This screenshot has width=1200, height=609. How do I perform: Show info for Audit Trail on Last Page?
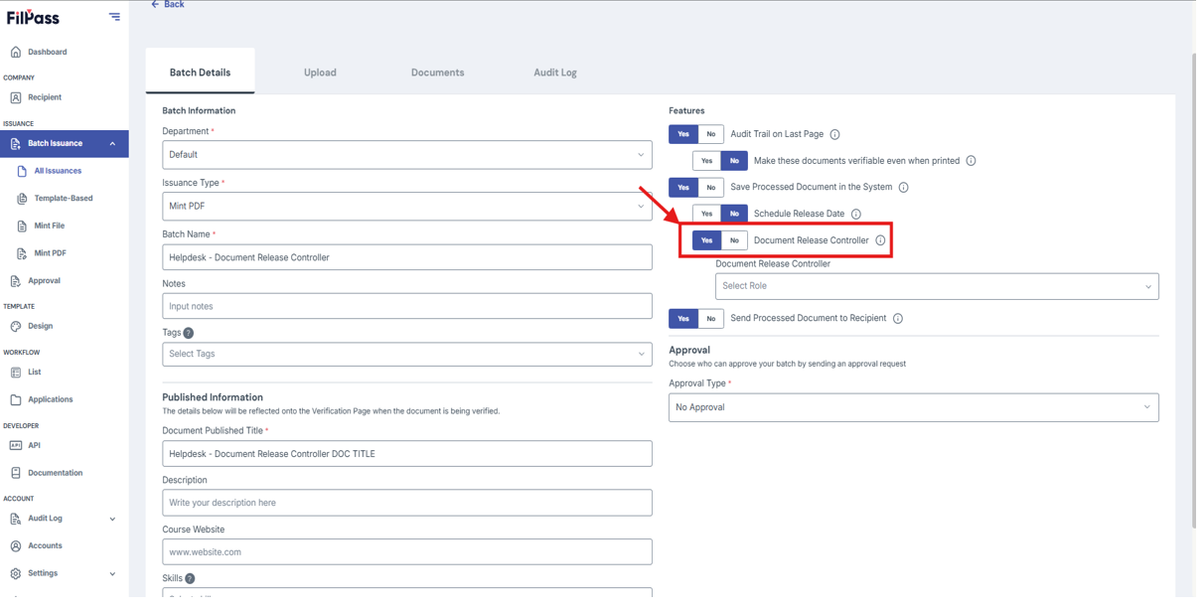(835, 135)
